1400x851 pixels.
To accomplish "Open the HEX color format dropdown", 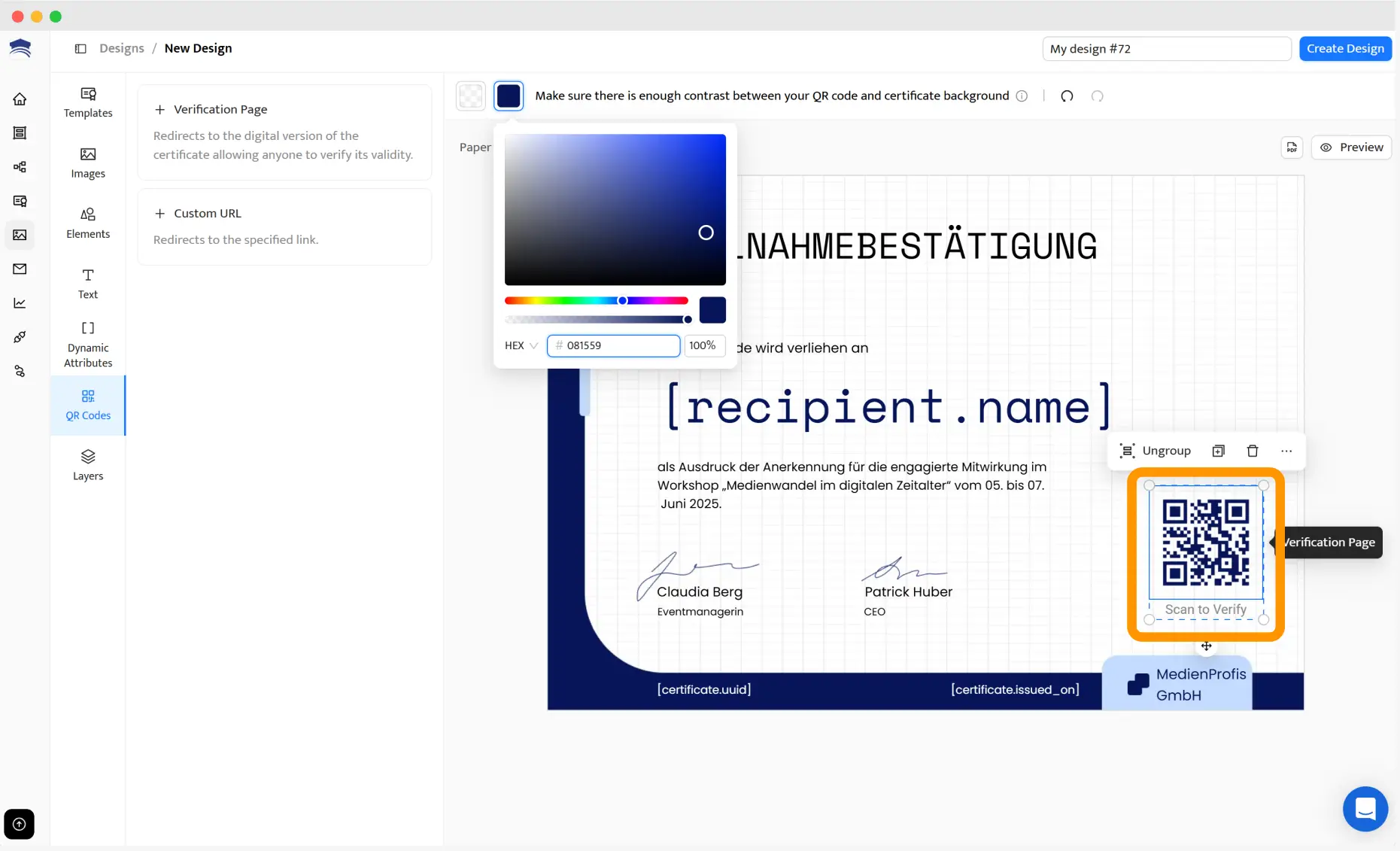I will [x=520, y=345].
